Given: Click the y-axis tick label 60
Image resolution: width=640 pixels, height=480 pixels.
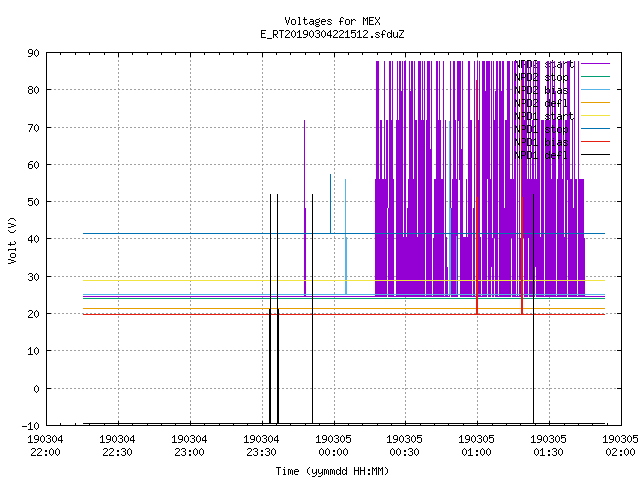Looking at the screenshot, I should tap(33, 165).
